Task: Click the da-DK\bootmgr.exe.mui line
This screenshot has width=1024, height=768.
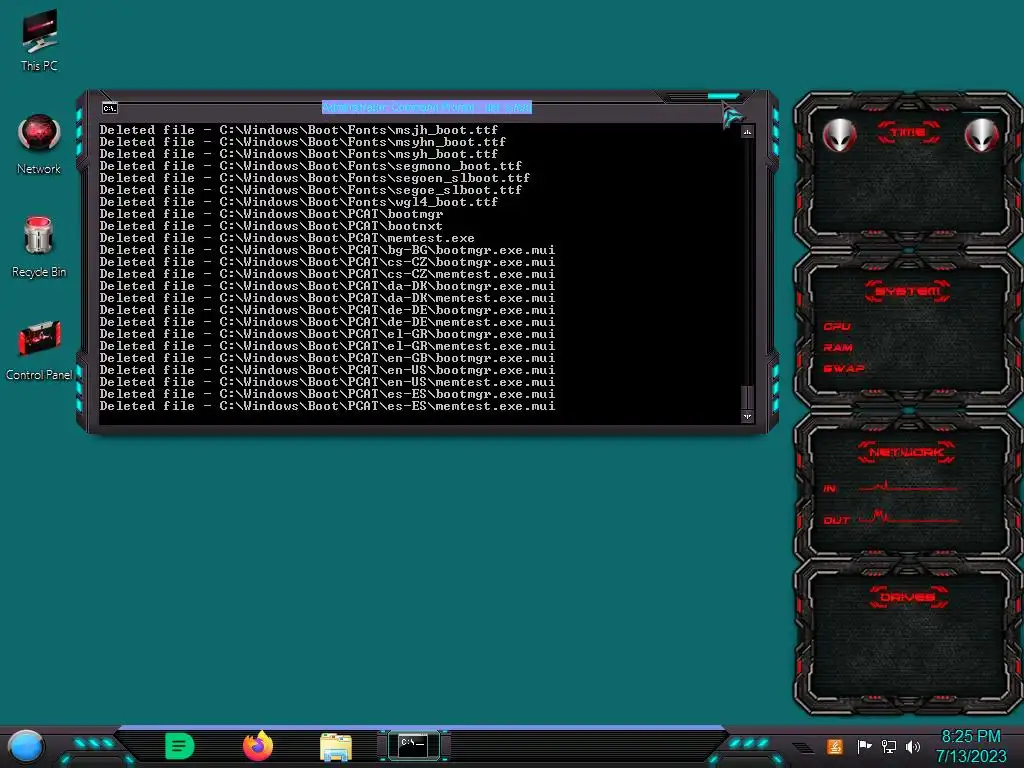Action: click(x=327, y=285)
